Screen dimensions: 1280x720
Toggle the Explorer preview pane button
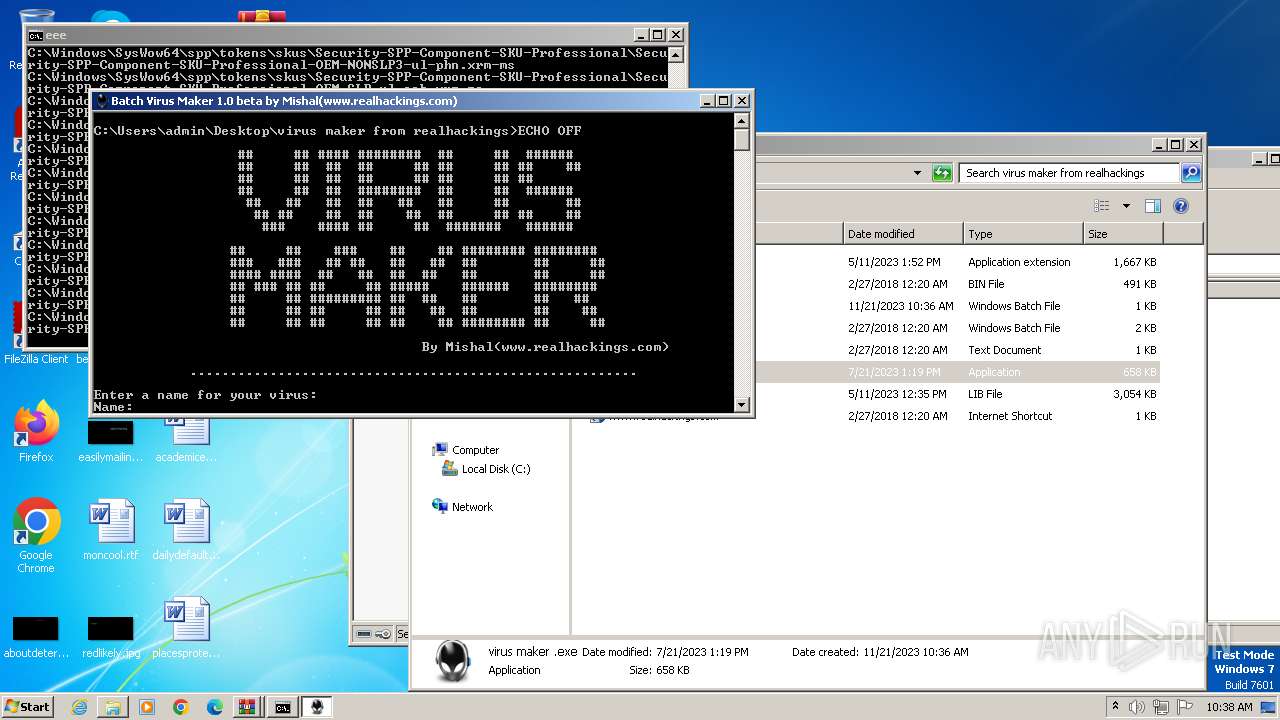coord(1152,206)
